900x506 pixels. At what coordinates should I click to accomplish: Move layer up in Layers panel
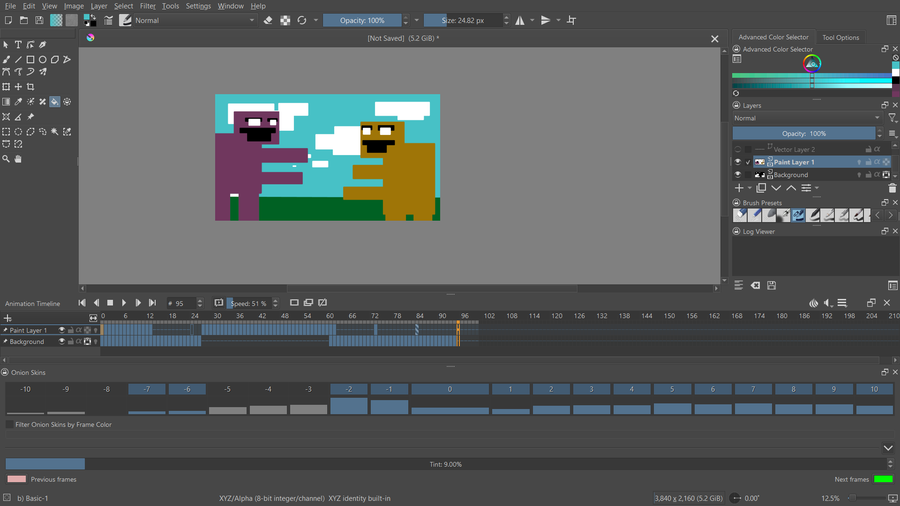click(791, 188)
